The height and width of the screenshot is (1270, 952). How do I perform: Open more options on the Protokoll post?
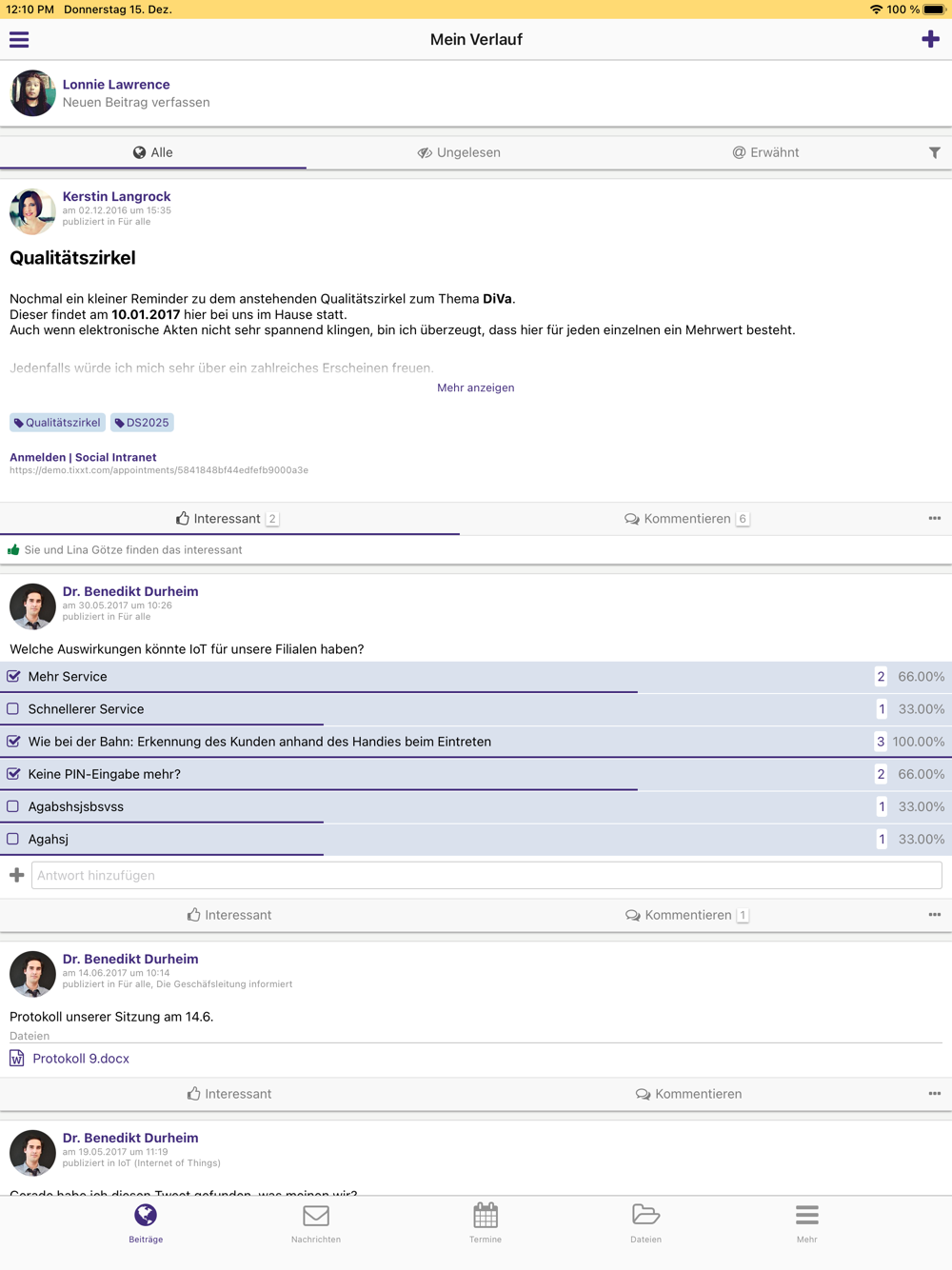[934, 1094]
